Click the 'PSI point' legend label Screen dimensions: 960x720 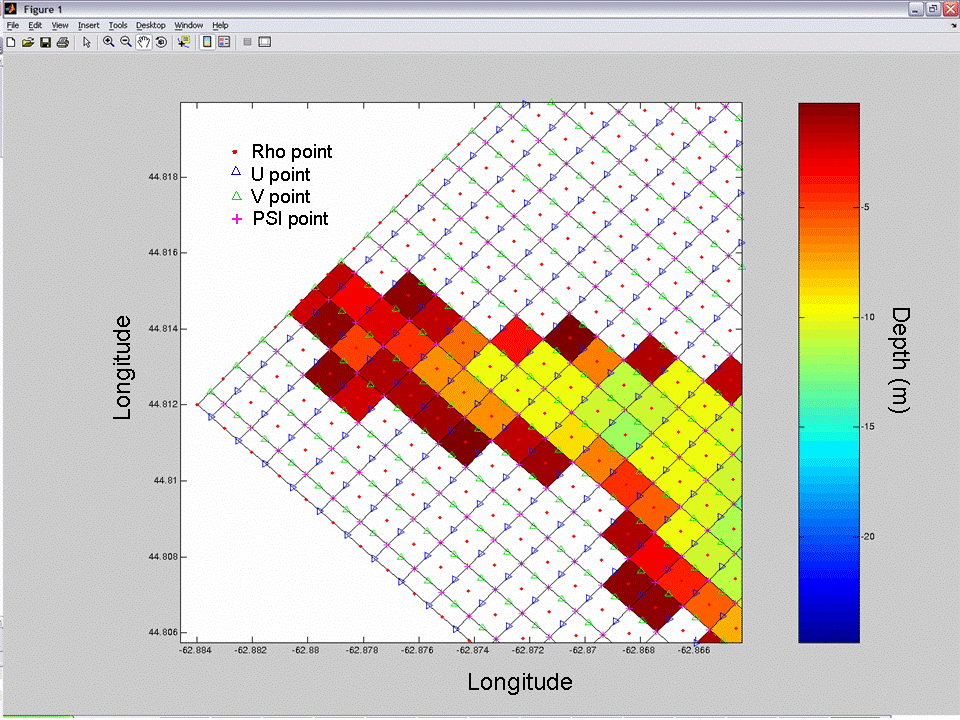pyautogui.click(x=290, y=219)
